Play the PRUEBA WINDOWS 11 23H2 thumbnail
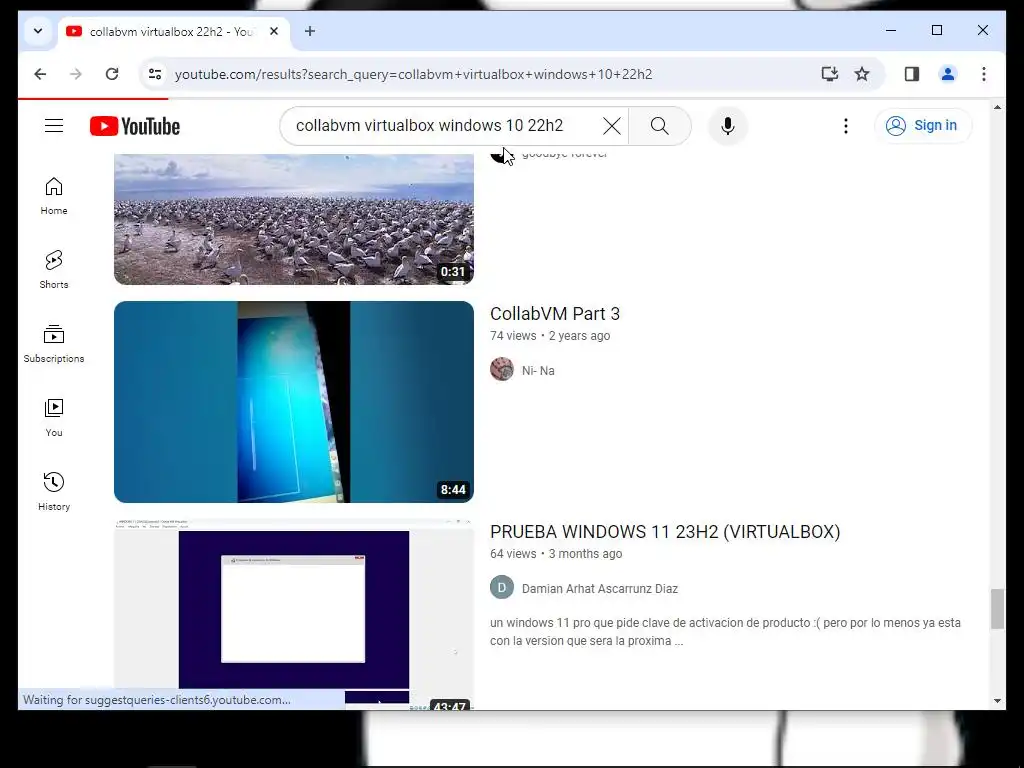Screen dimensions: 1024x768 point(294,614)
